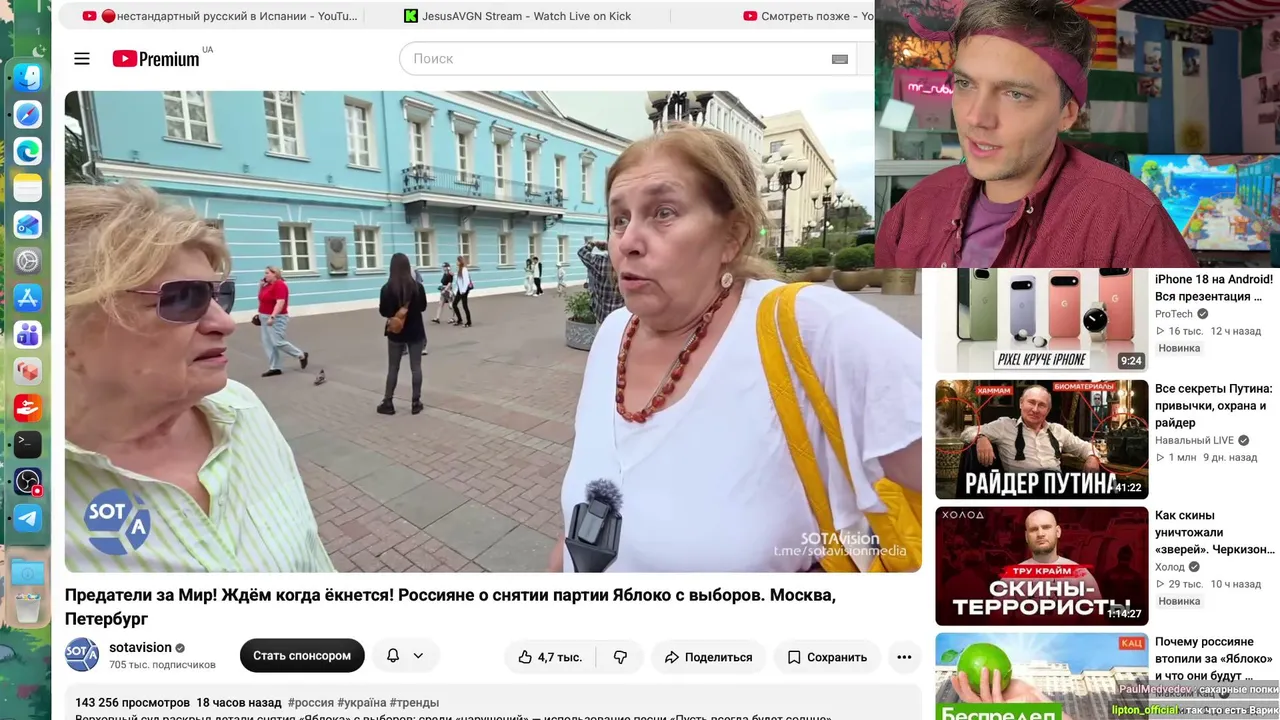Open the sotavision channel avatar
This screenshot has width=1280, height=720.
82,655
